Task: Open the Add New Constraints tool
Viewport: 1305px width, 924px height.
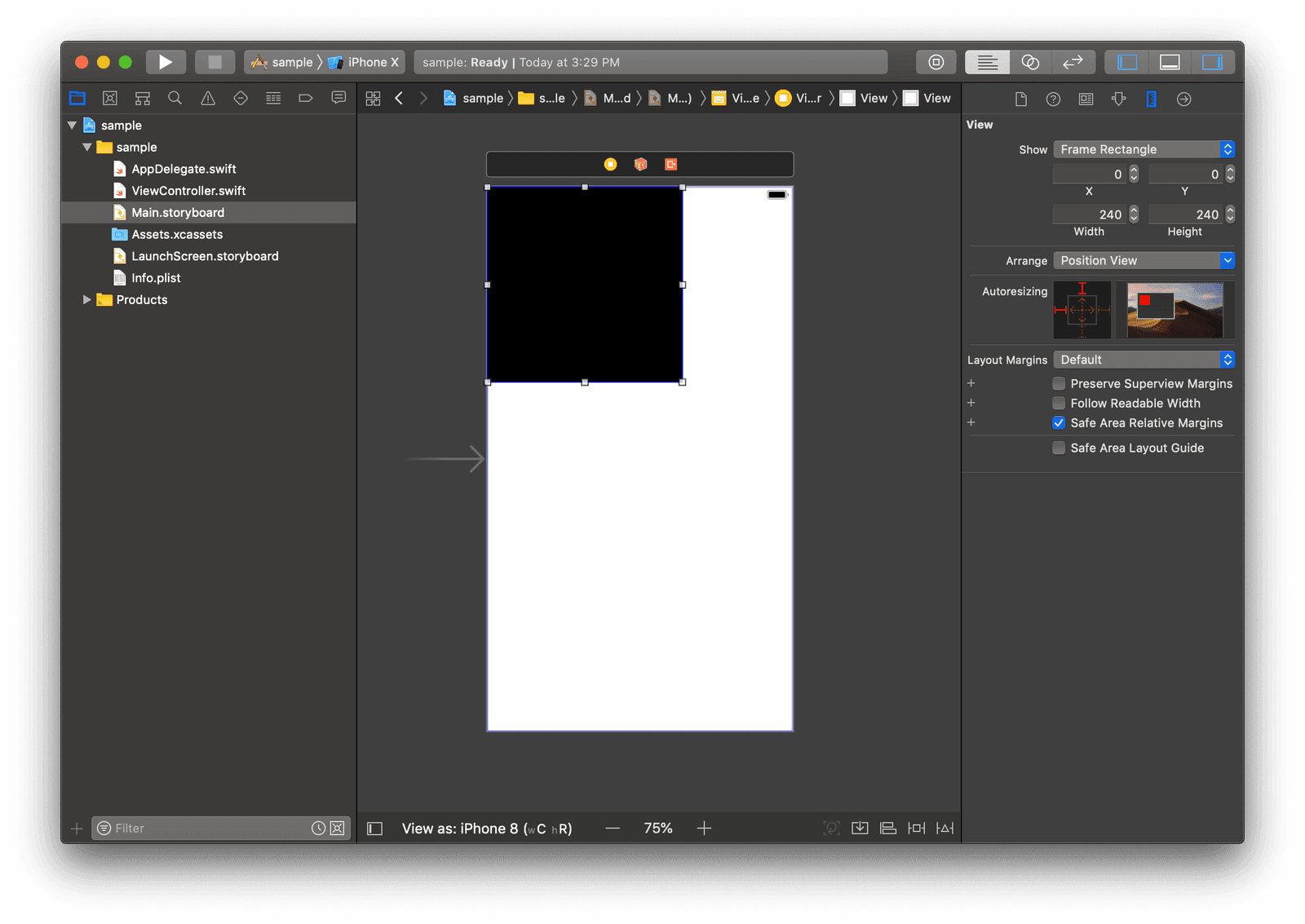Action: point(917,829)
